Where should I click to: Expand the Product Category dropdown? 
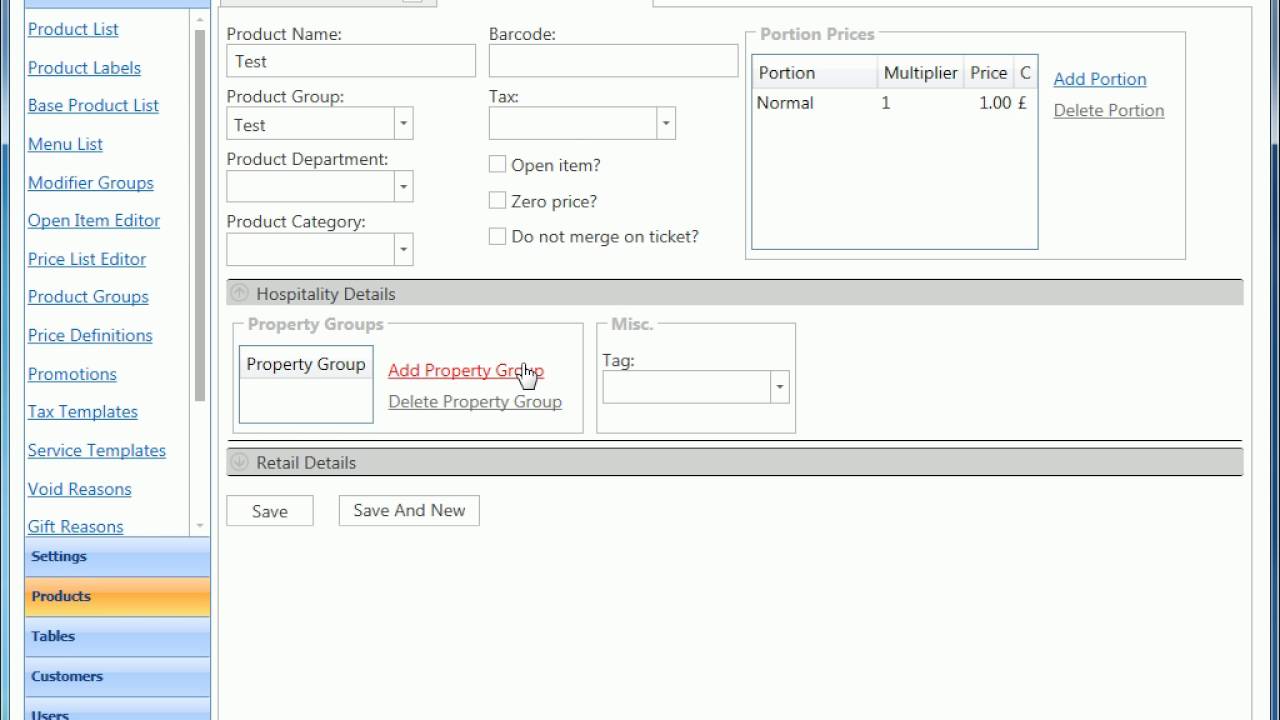(403, 249)
